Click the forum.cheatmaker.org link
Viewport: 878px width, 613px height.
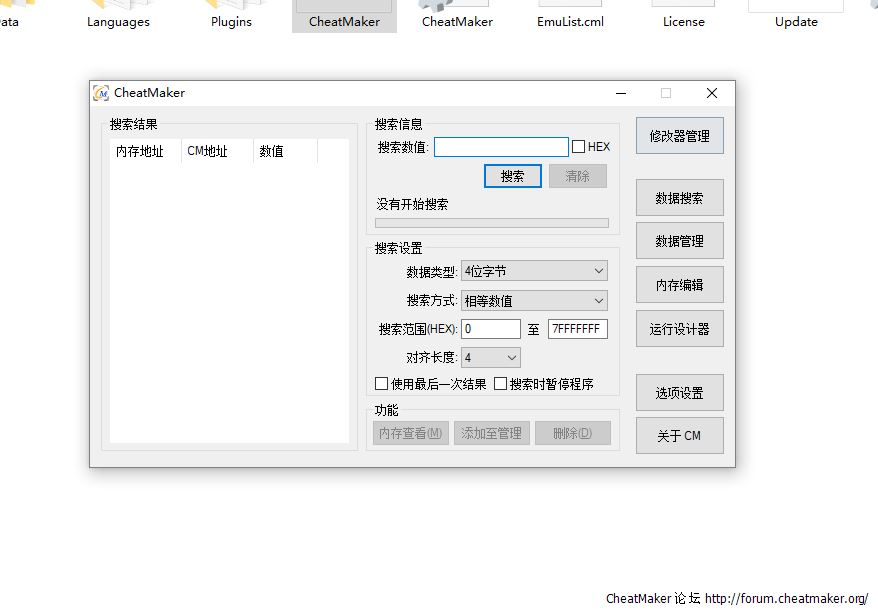click(786, 599)
